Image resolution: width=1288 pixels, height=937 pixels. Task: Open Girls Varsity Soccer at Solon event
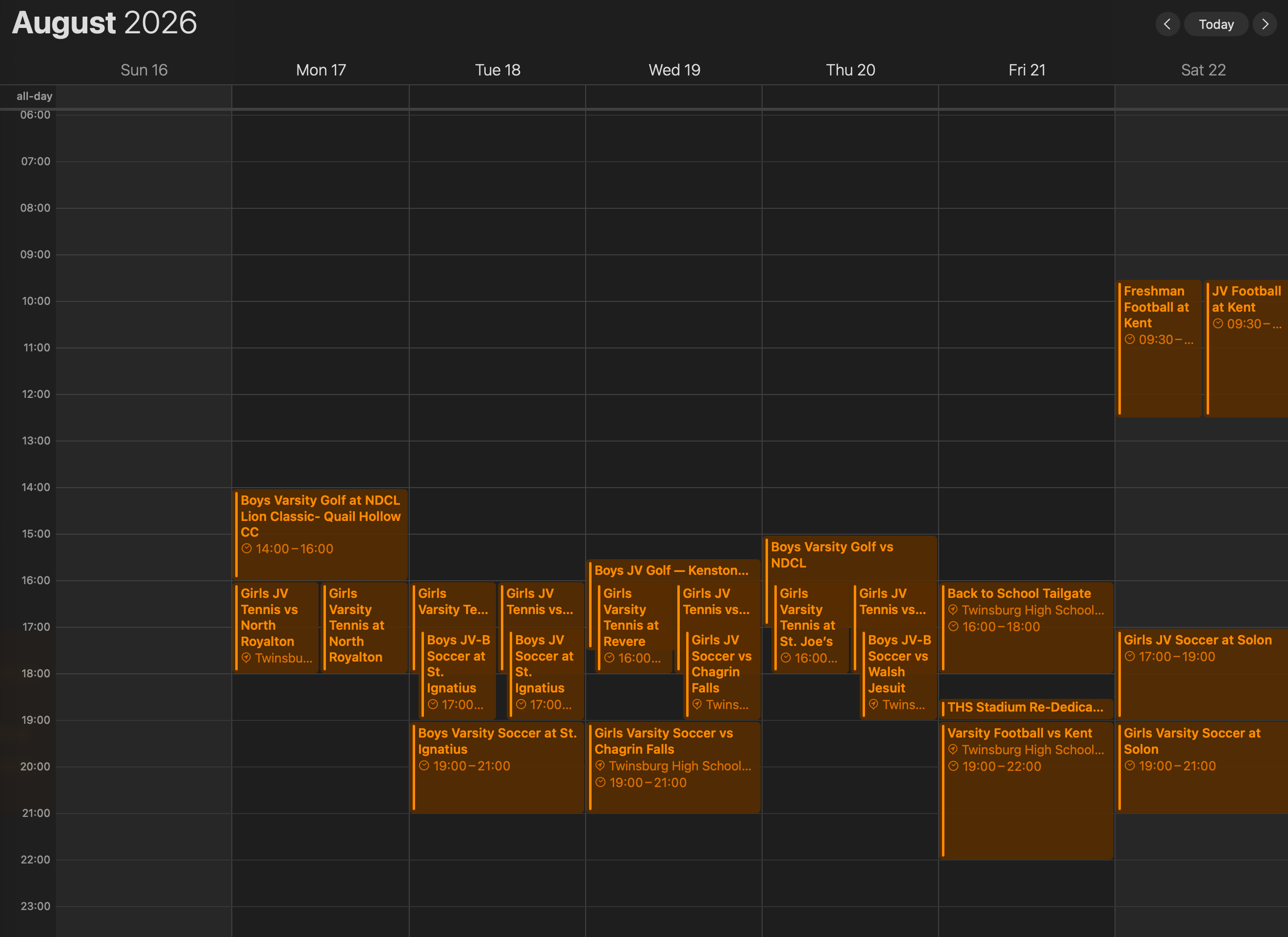pyautogui.click(x=1203, y=767)
